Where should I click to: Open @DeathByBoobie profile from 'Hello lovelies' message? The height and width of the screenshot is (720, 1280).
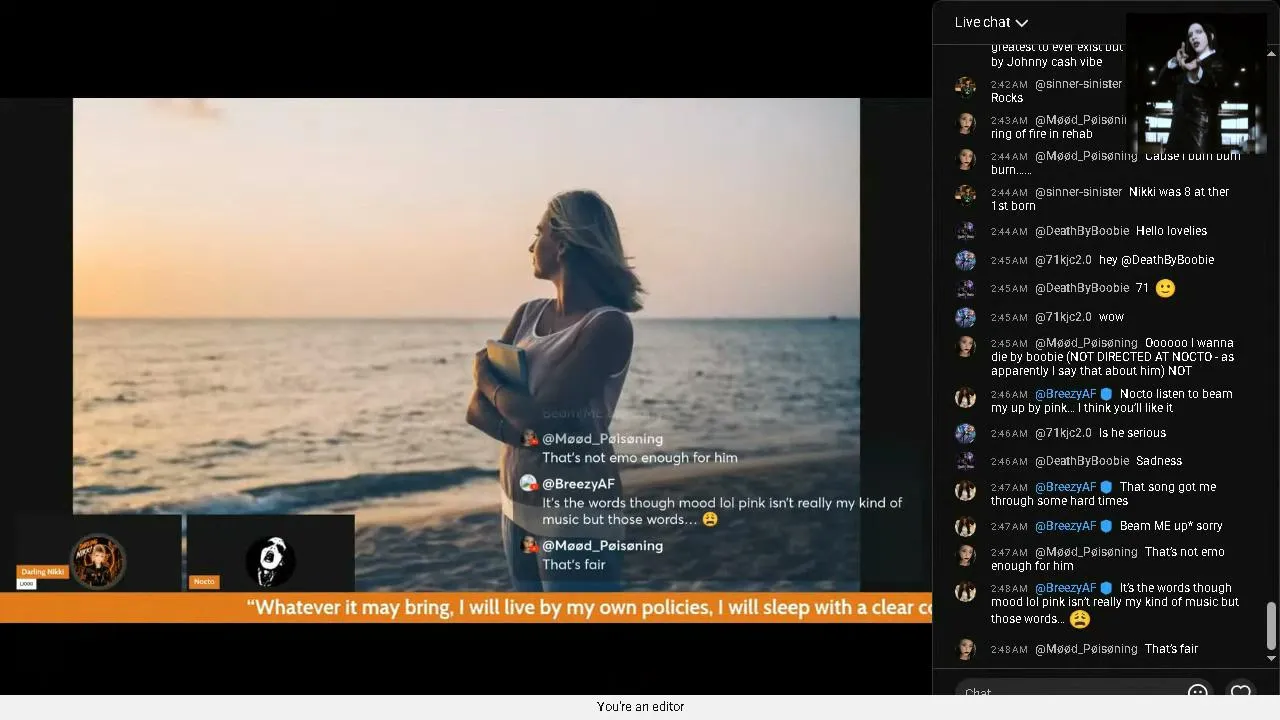(1082, 231)
